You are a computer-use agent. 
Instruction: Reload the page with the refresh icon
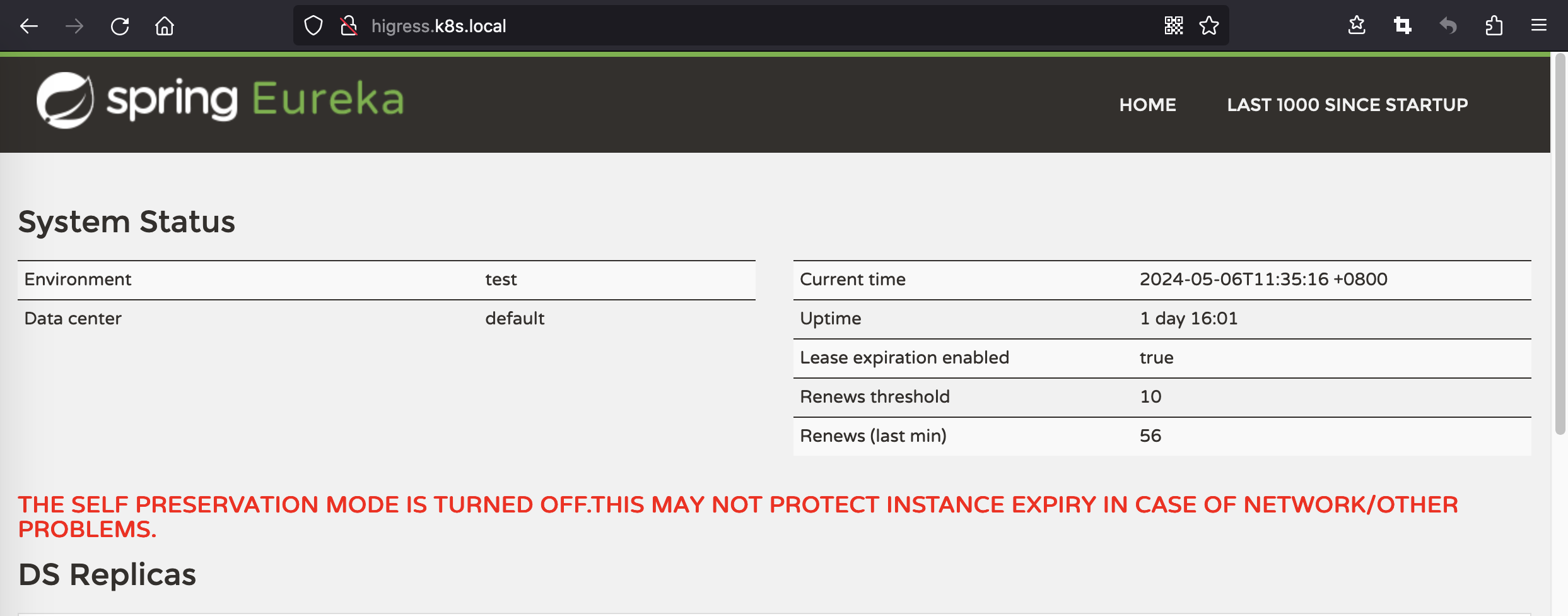tap(120, 26)
